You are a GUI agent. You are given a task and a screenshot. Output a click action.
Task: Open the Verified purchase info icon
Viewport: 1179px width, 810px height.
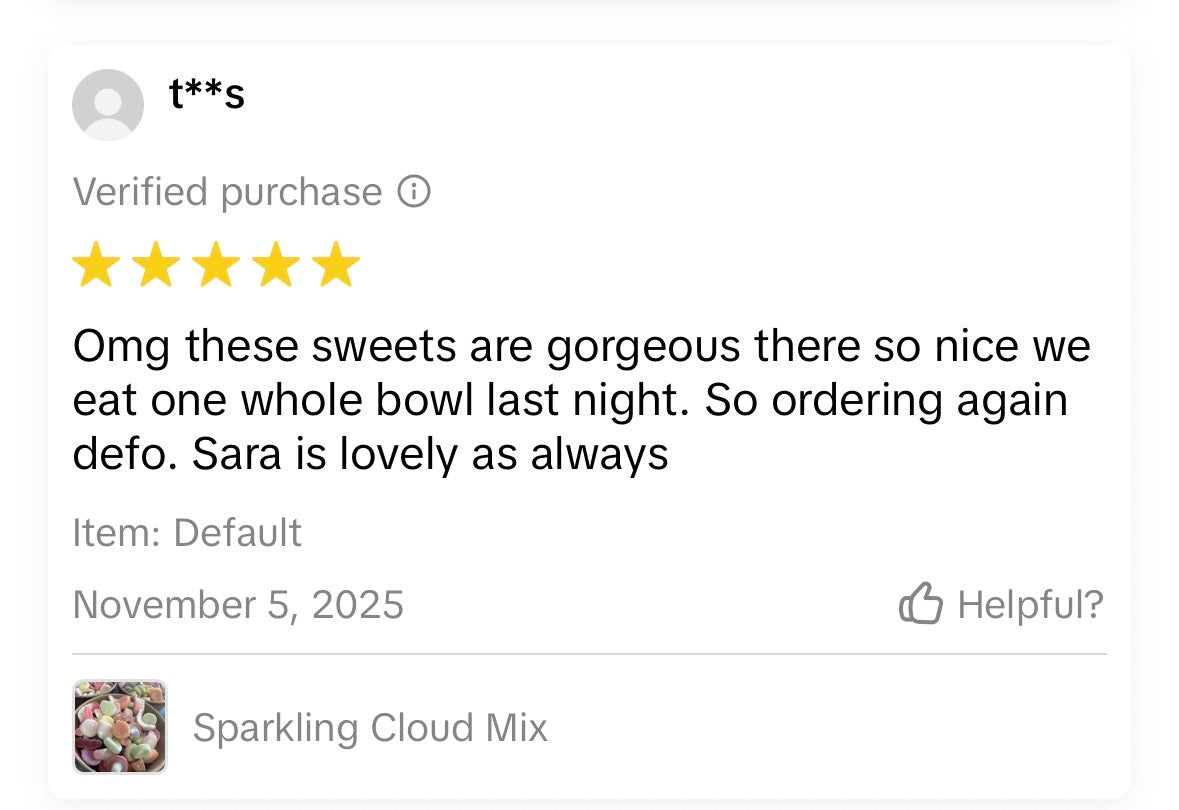(x=414, y=191)
